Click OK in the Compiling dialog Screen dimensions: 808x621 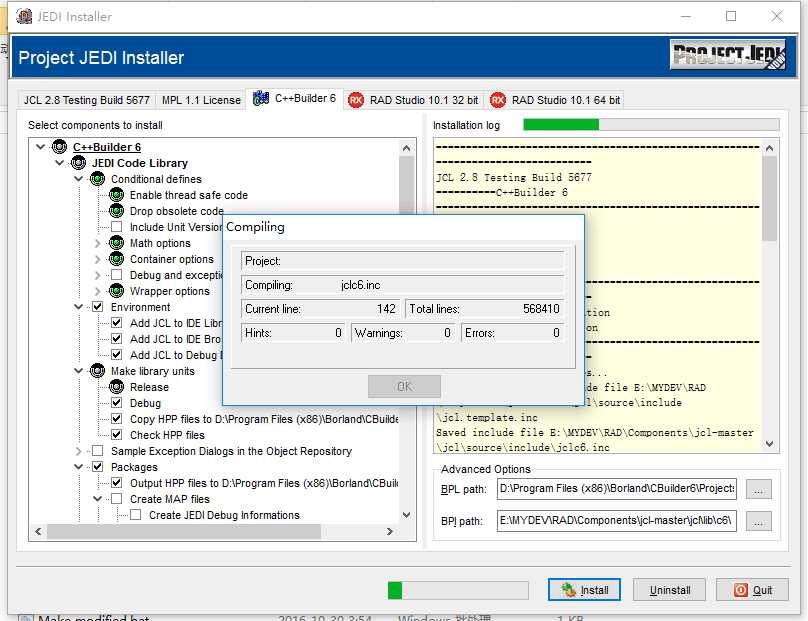(404, 386)
